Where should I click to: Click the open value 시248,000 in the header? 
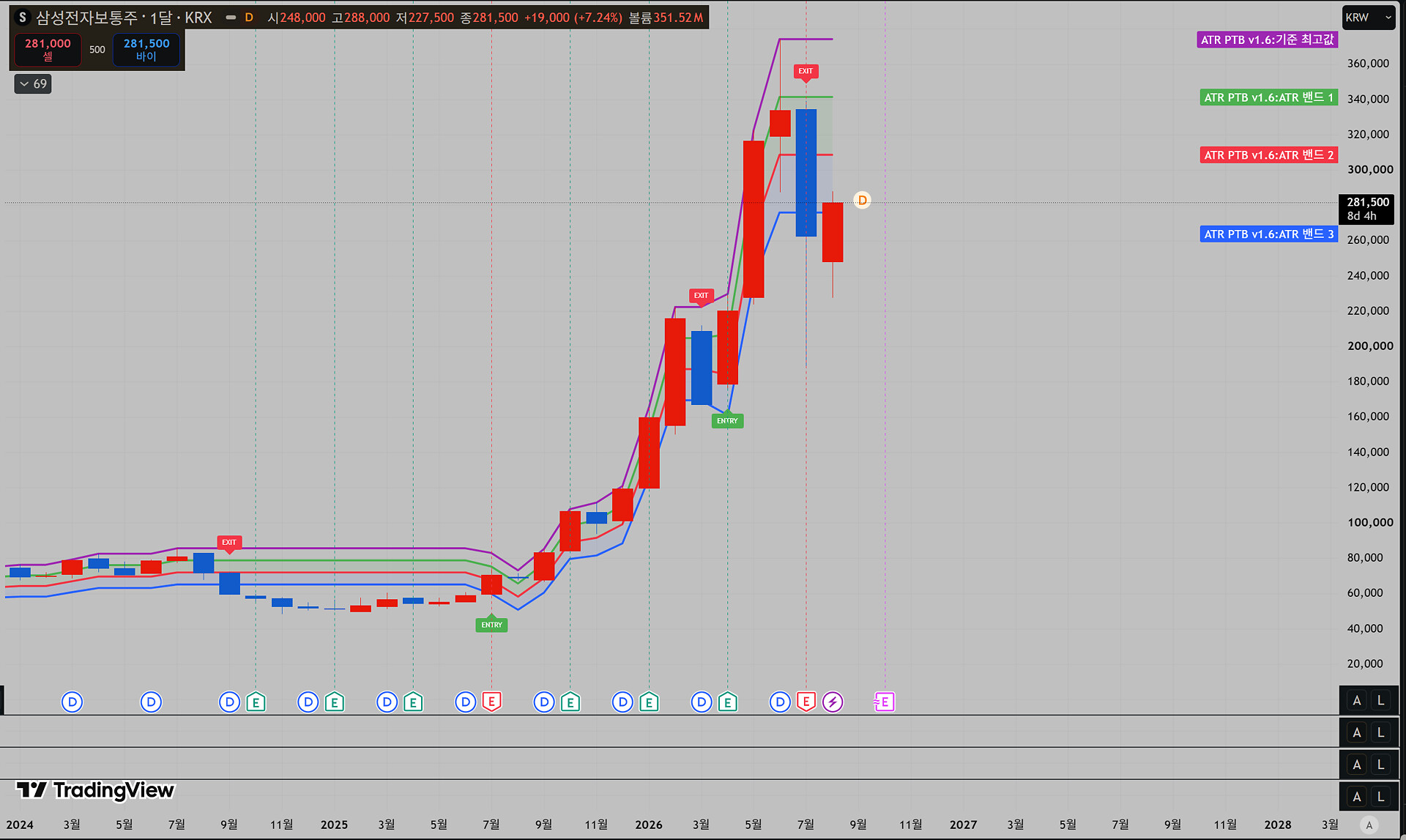297,18
